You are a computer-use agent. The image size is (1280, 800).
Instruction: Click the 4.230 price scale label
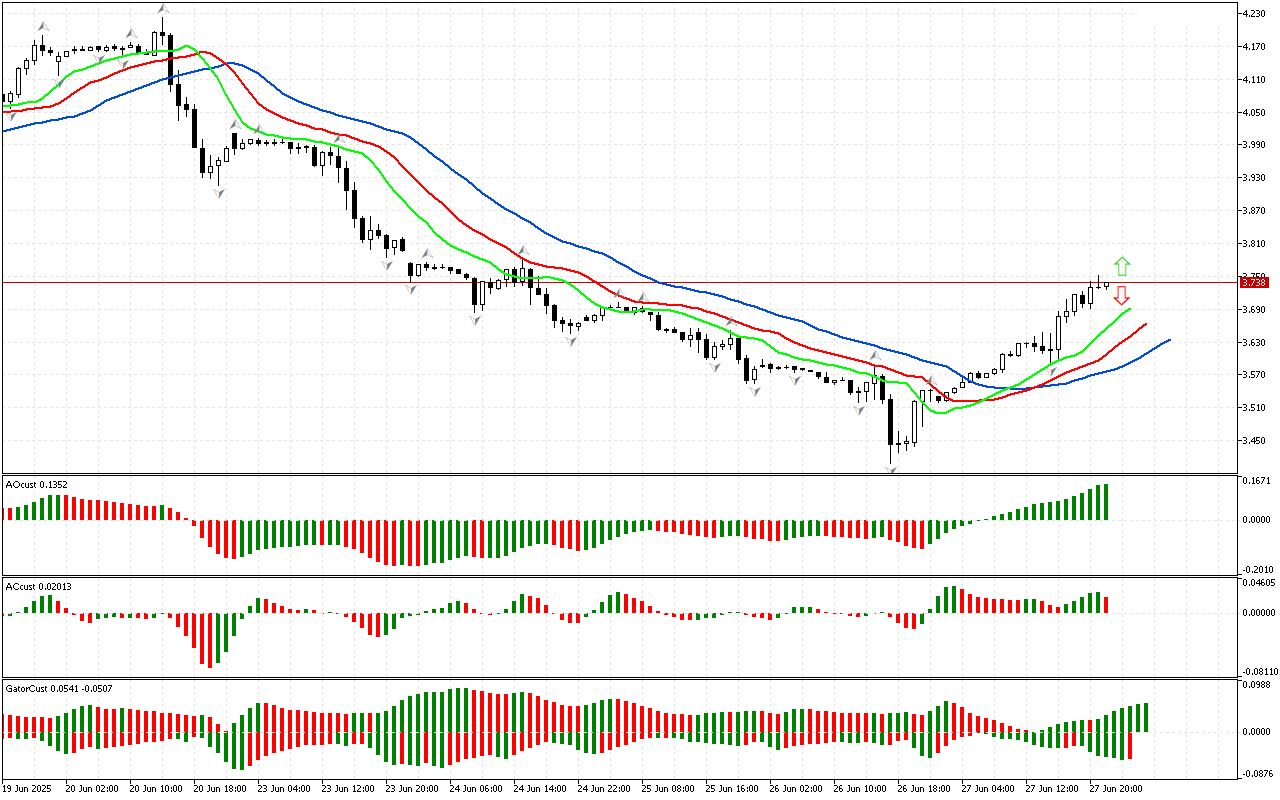point(1253,14)
